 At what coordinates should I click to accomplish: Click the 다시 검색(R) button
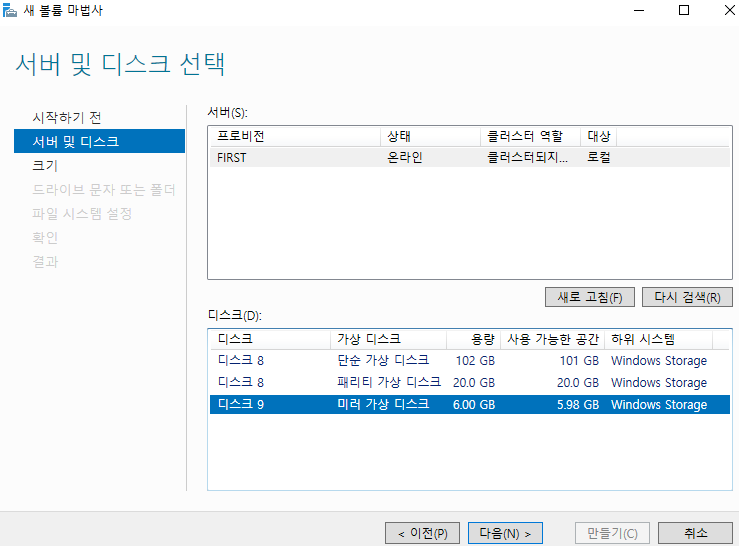coord(687,297)
